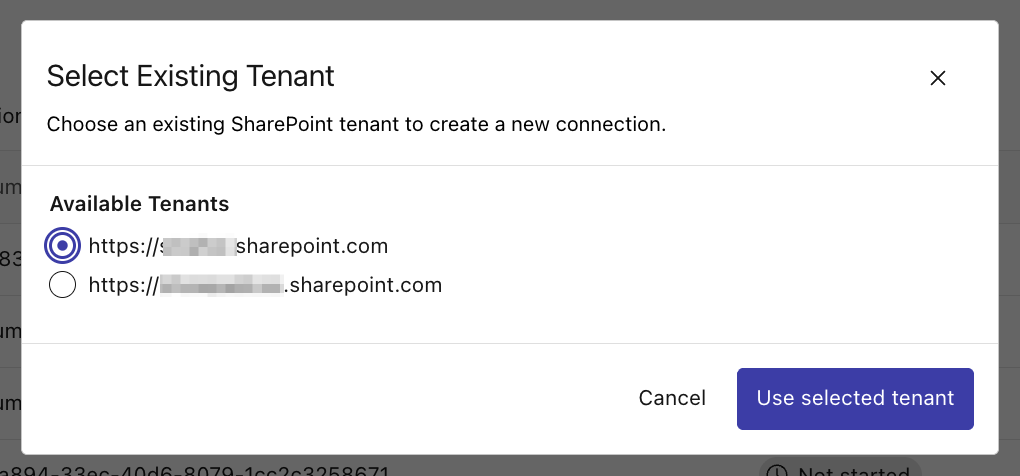Confirm with Use selected tenant button

[x=855, y=398]
